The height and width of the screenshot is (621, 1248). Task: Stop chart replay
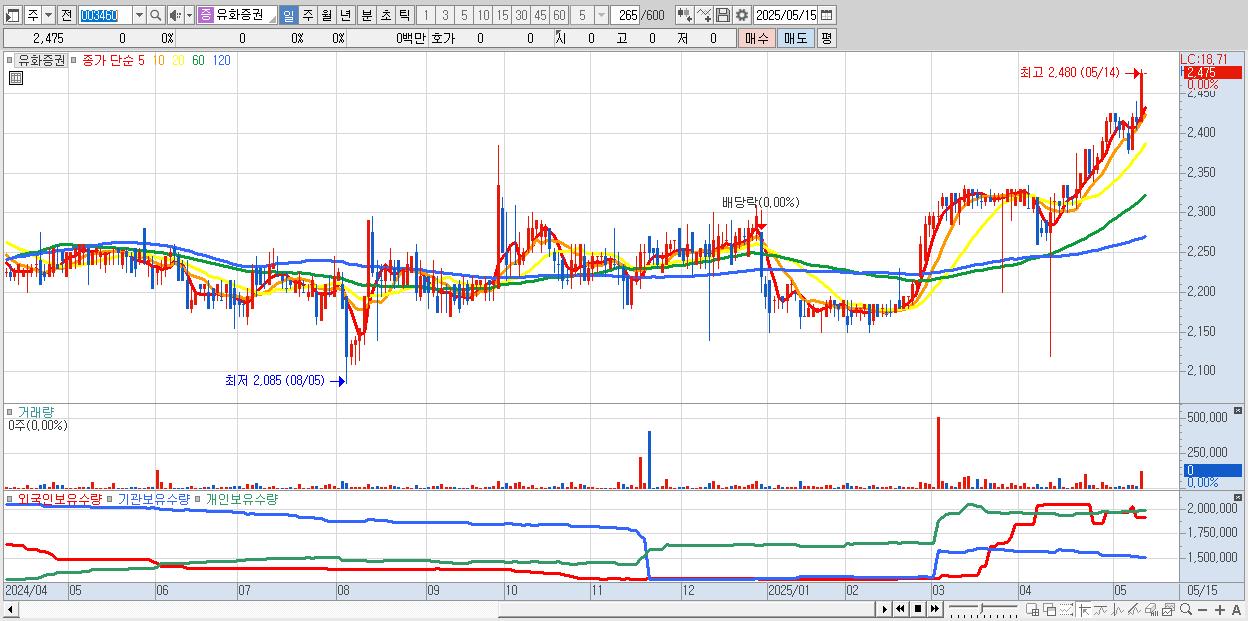pos(917,609)
